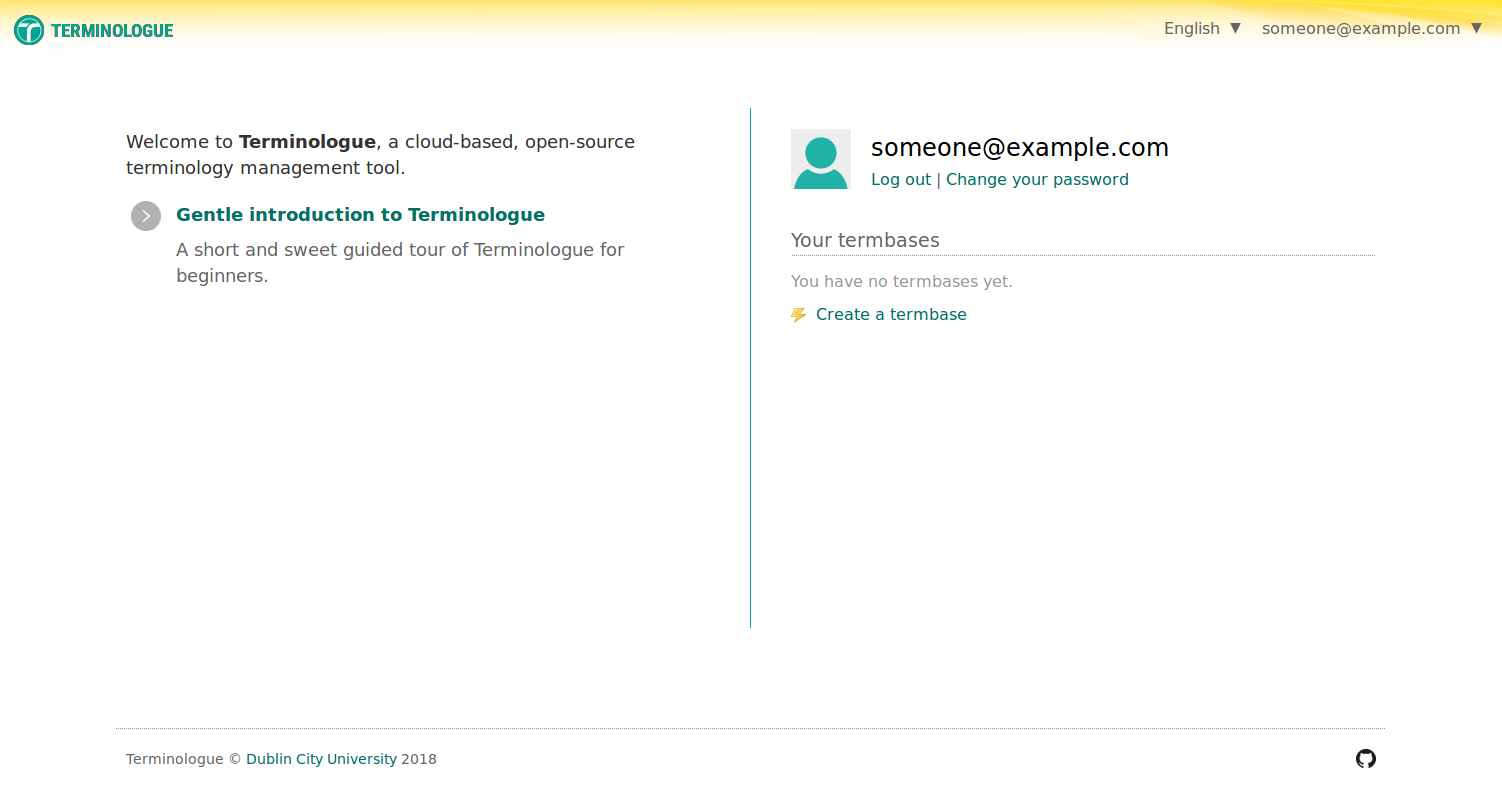Open Change your password

point(1036,179)
